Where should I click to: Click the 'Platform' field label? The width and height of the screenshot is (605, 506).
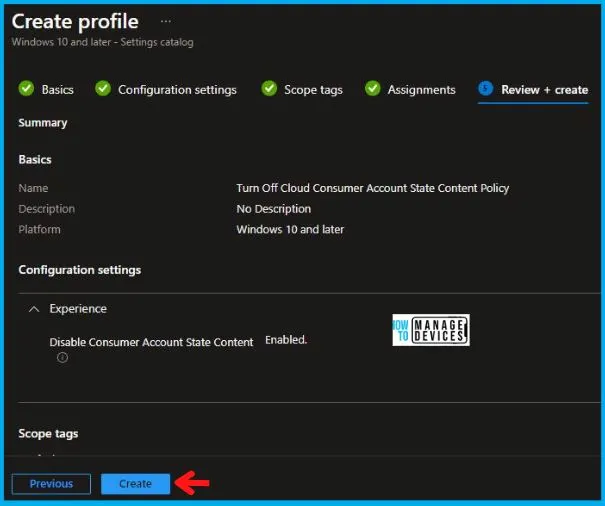point(39,230)
